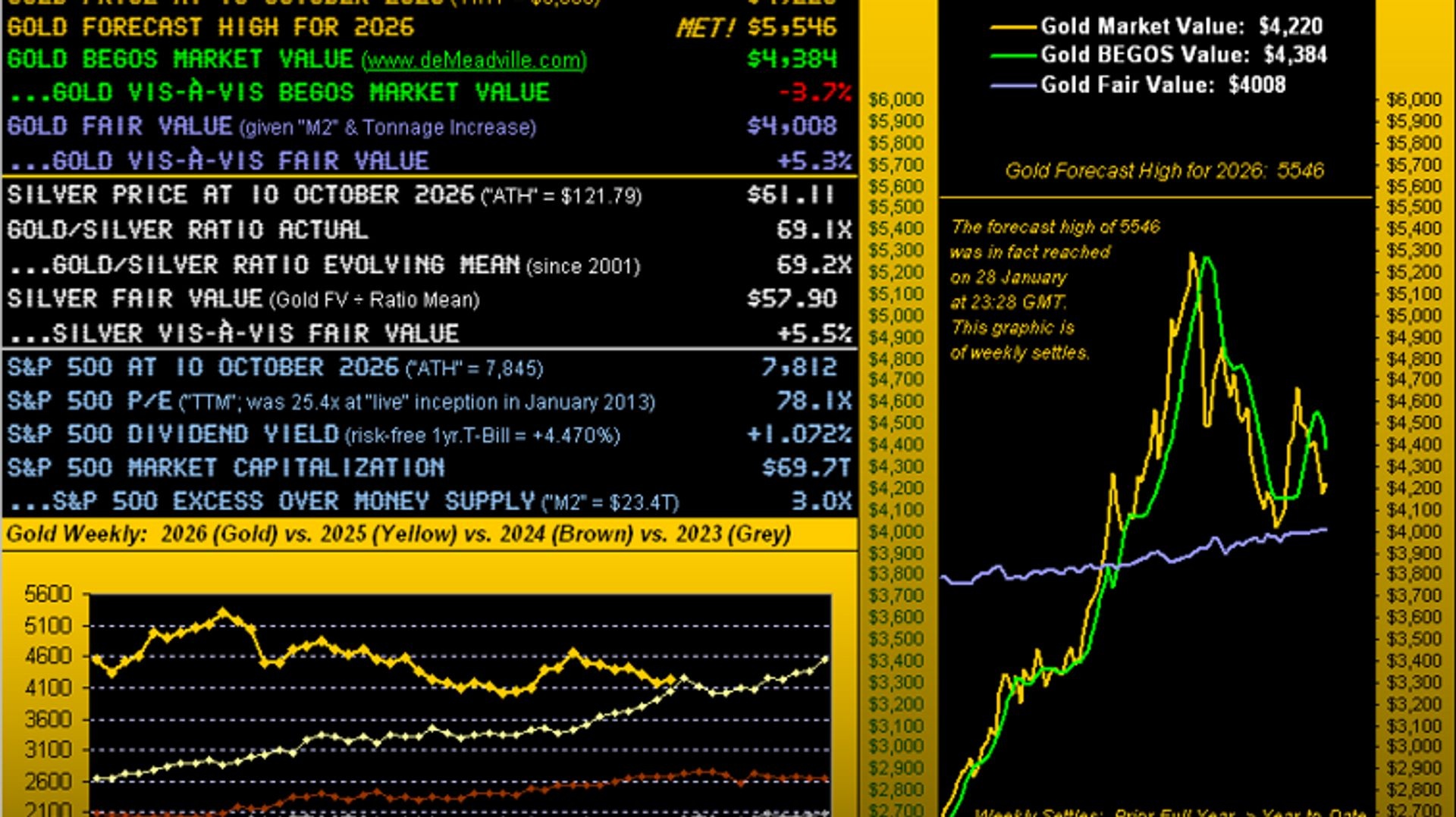Select the S&P 500 level 7,812
1456x817 pixels.
coord(799,368)
